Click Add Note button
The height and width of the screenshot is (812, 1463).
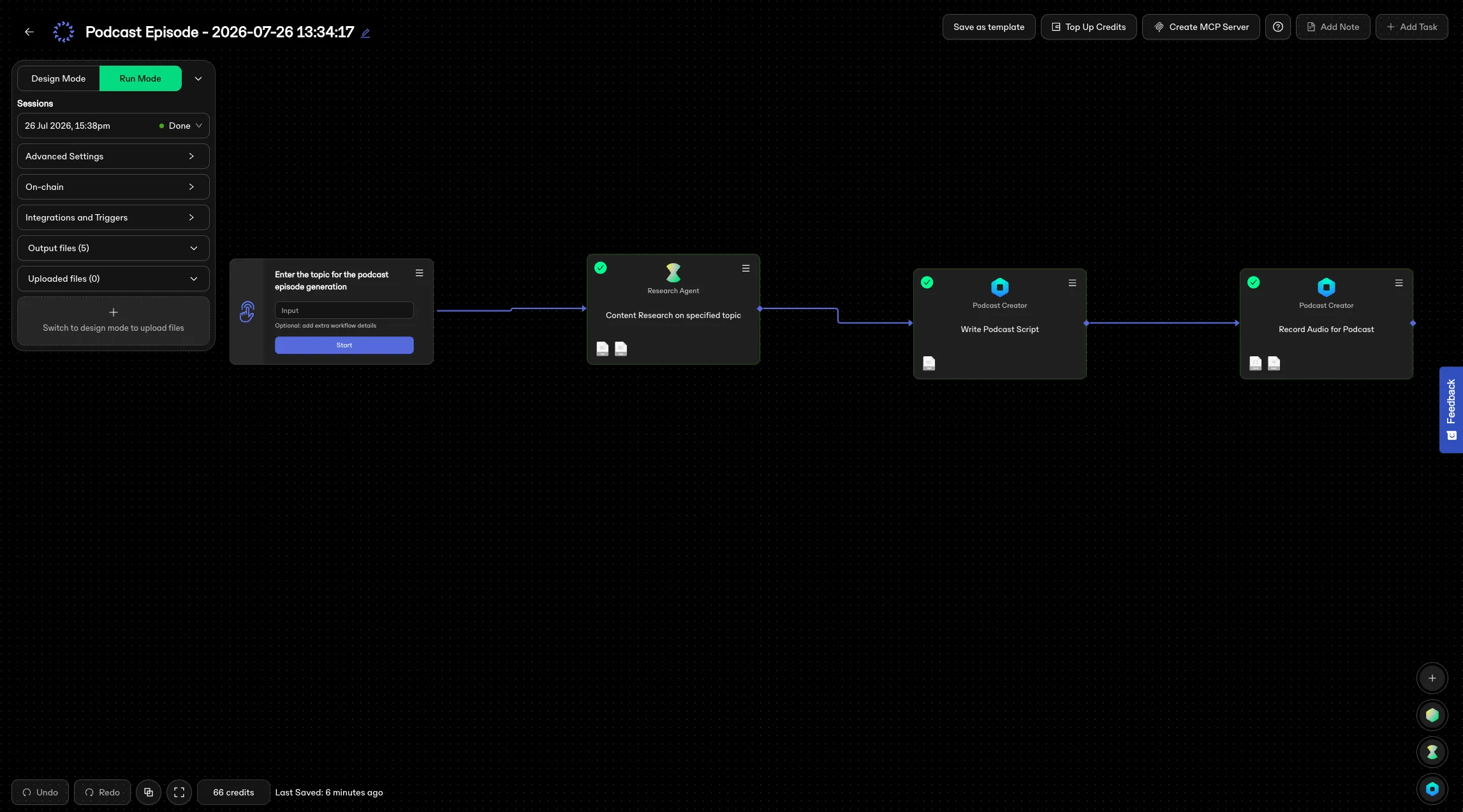[x=1333, y=27]
